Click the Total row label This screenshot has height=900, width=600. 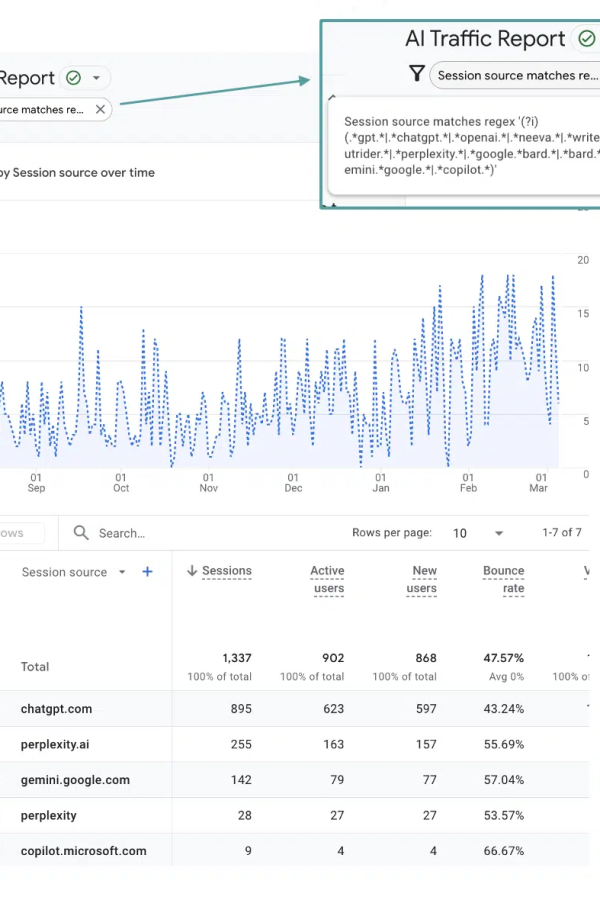[35, 667]
